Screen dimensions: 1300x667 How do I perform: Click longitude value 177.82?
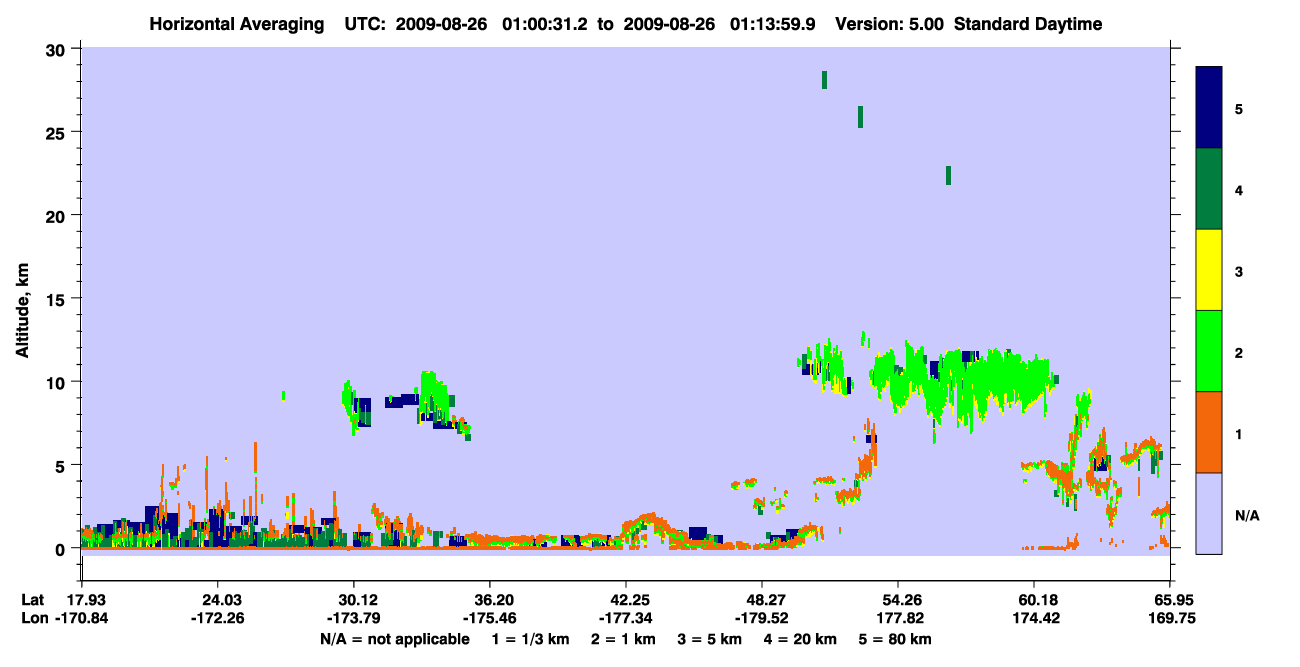pyautogui.click(x=898, y=619)
